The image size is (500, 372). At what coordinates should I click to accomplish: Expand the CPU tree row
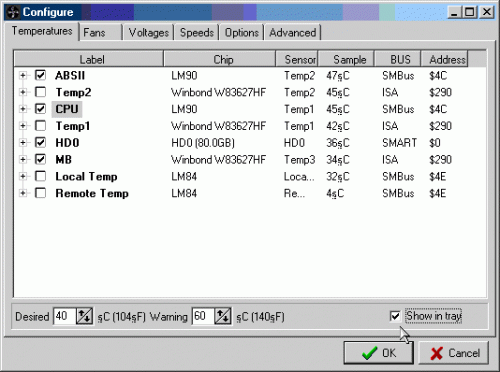23,109
